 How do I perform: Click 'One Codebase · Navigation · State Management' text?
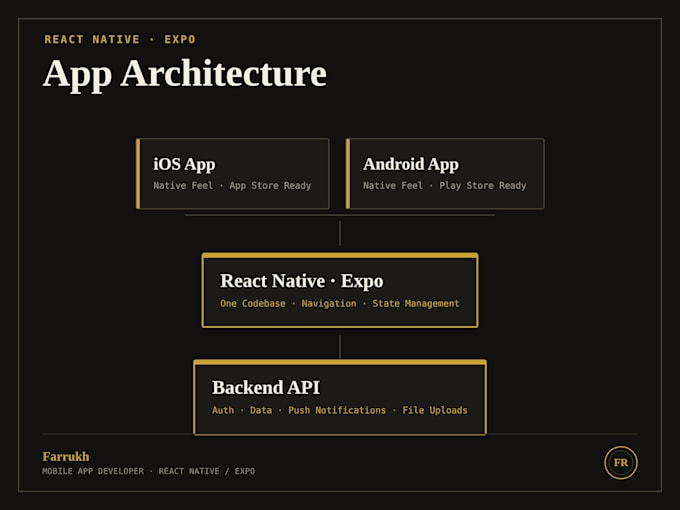340,304
